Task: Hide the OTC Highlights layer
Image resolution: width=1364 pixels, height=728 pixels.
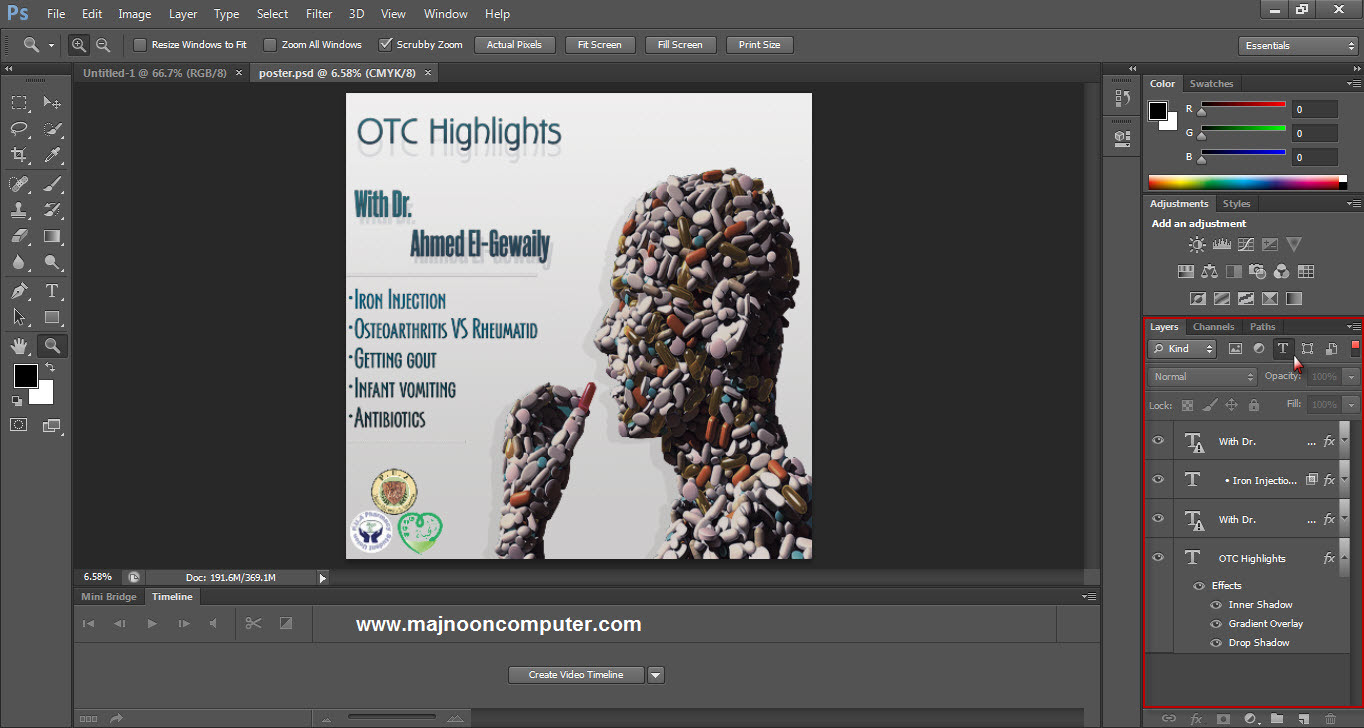Action: (x=1158, y=558)
